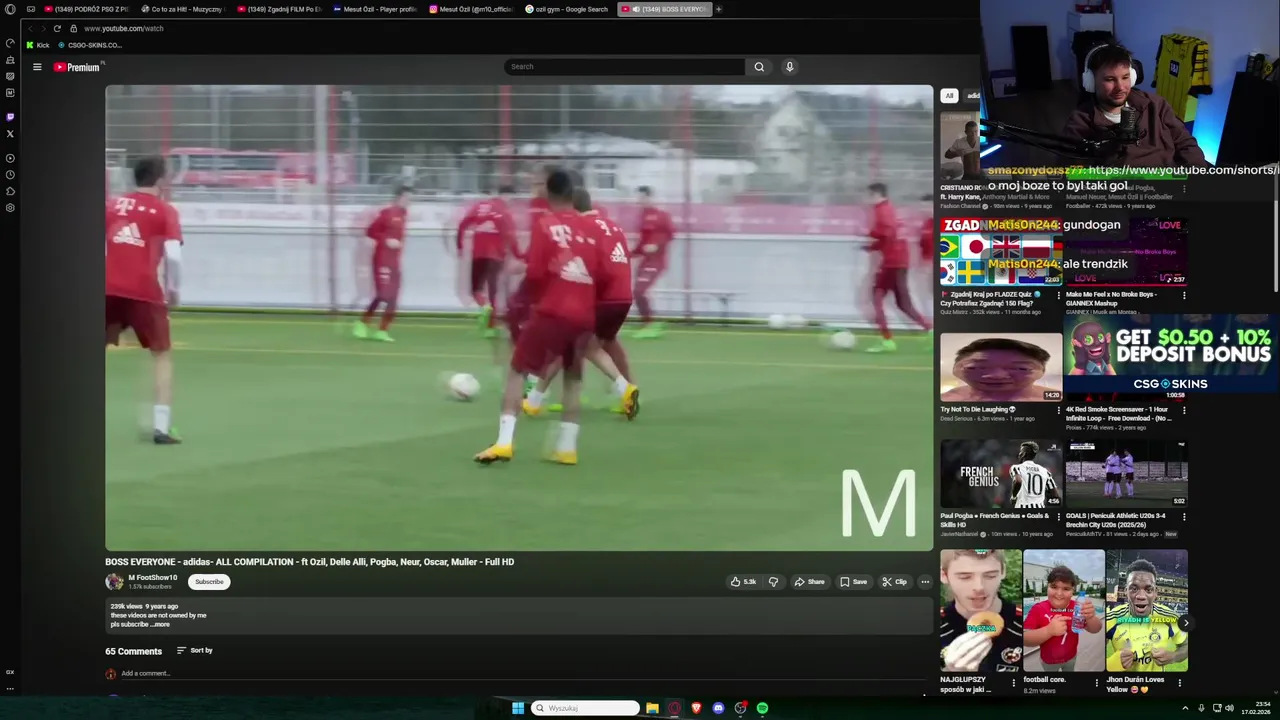Open the Jhon Durán Loves Yellow short
This screenshot has height=720, width=1280.
point(1147,610)
